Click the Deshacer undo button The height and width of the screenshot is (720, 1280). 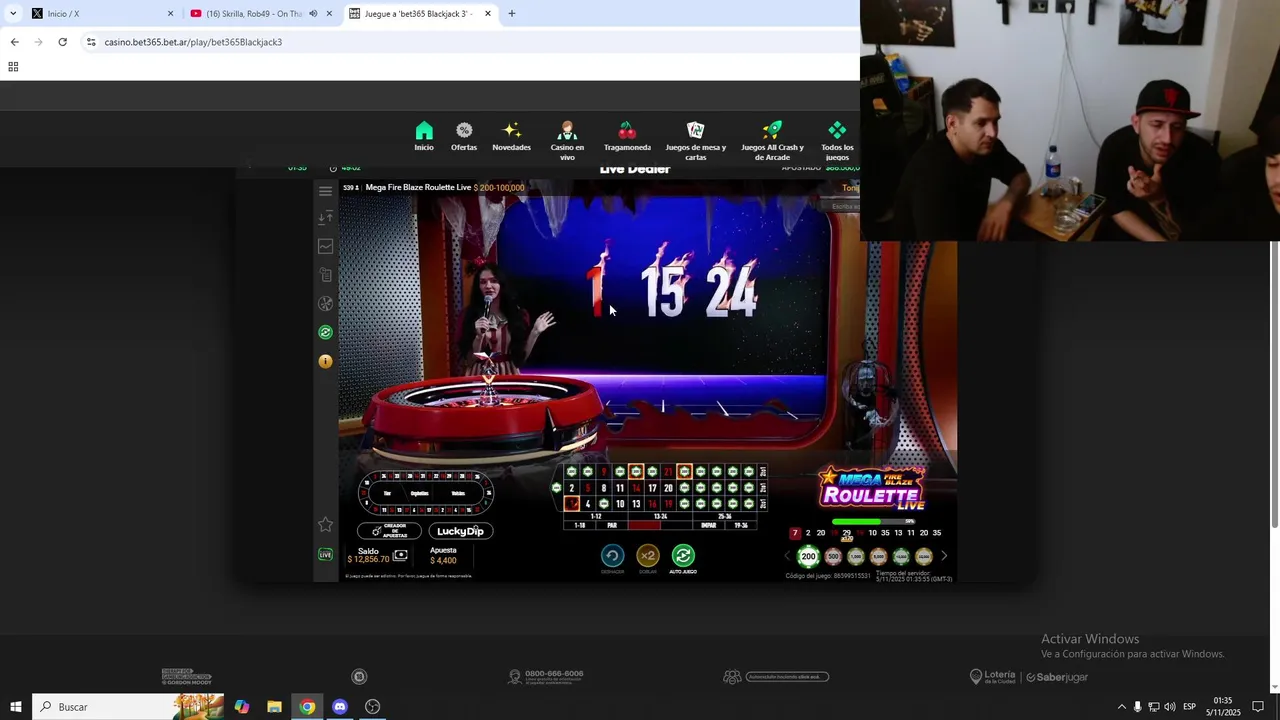[x=612, y=556]
